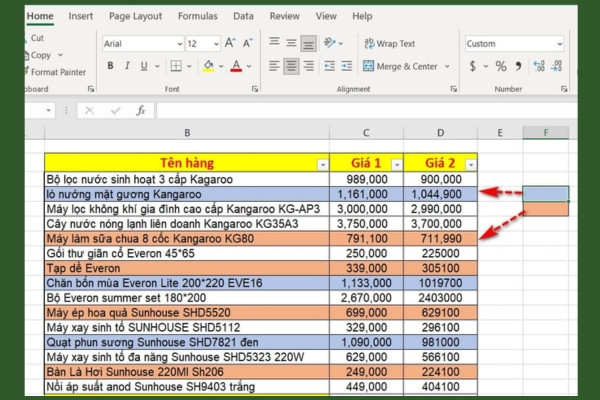Select Bottom Align icon
600x400 pixels.
pyautogui.click(x=308, y=43)
